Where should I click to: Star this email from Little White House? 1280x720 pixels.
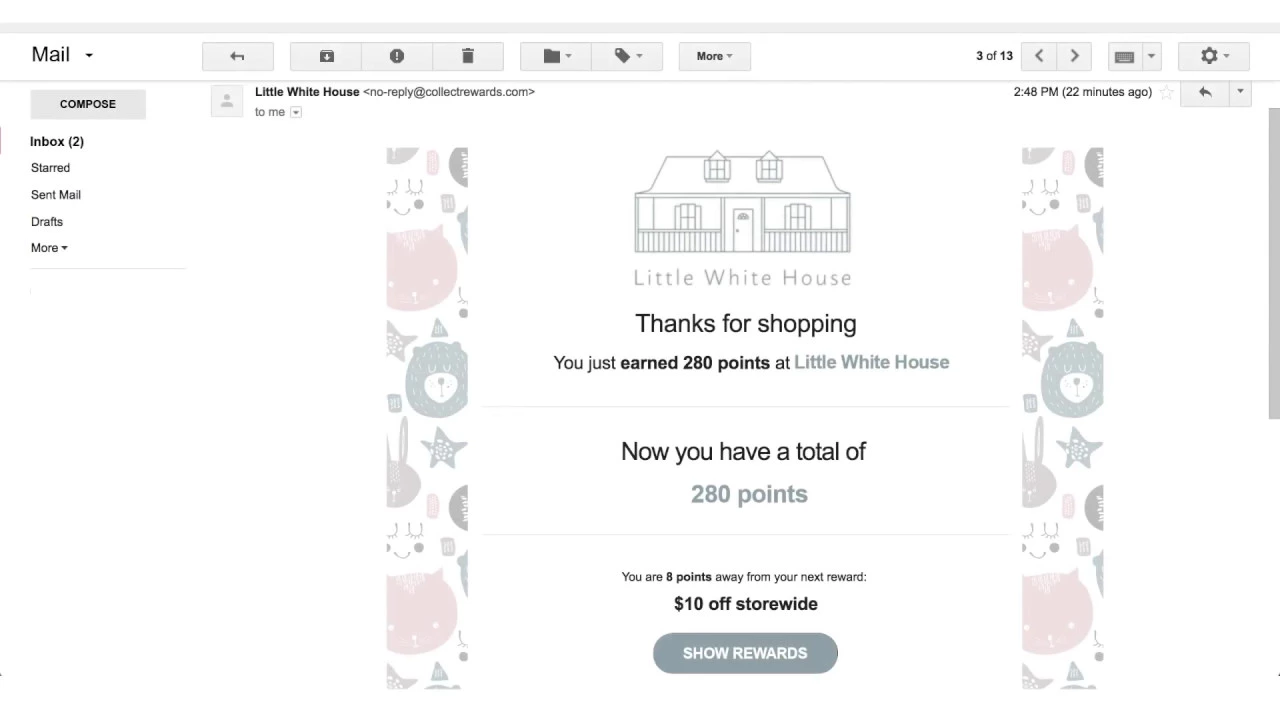click(x=1166, y=92)
